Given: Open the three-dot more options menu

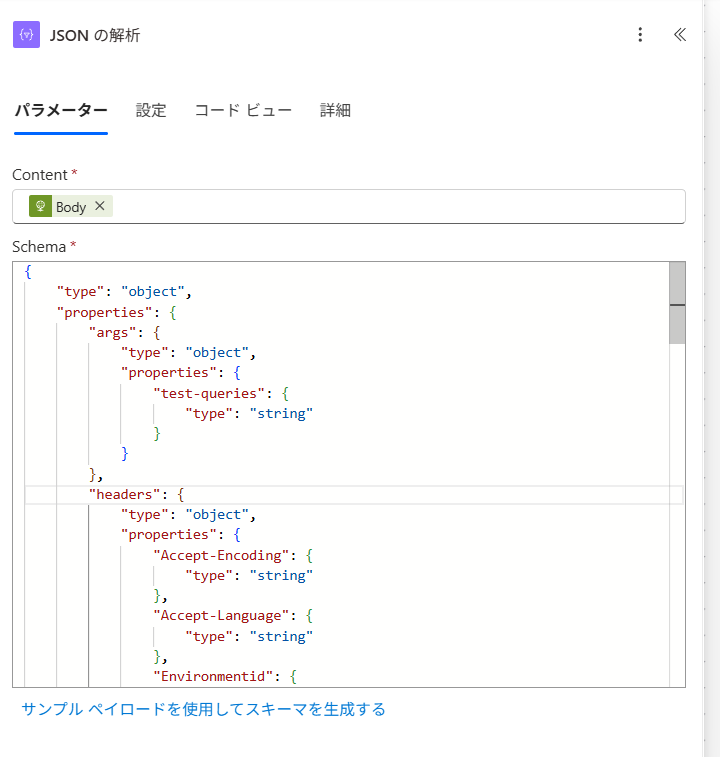Looking at the screenshot, I should (640, 35).
